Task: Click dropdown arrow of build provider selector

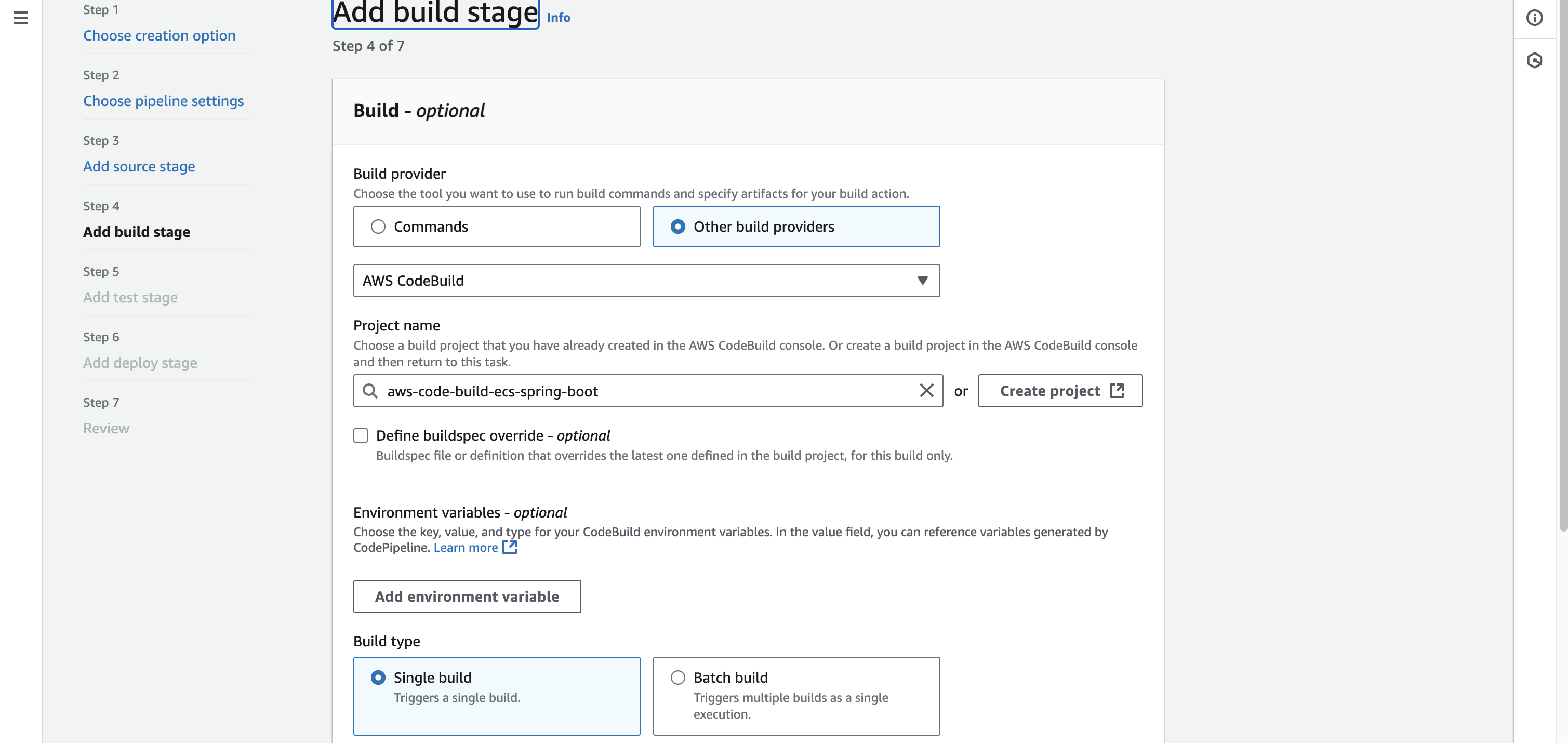Action: [x=922, y=281]
